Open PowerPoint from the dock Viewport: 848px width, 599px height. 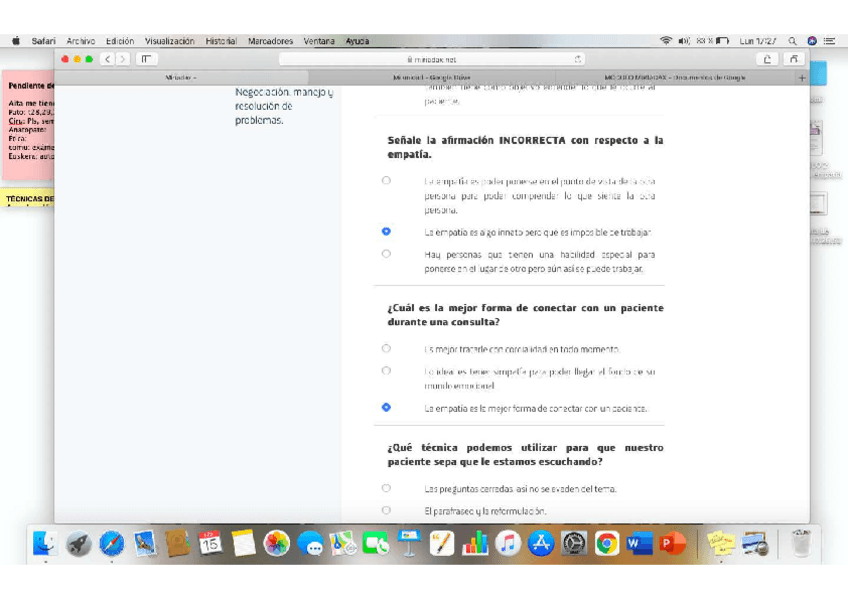pos(672,543)
